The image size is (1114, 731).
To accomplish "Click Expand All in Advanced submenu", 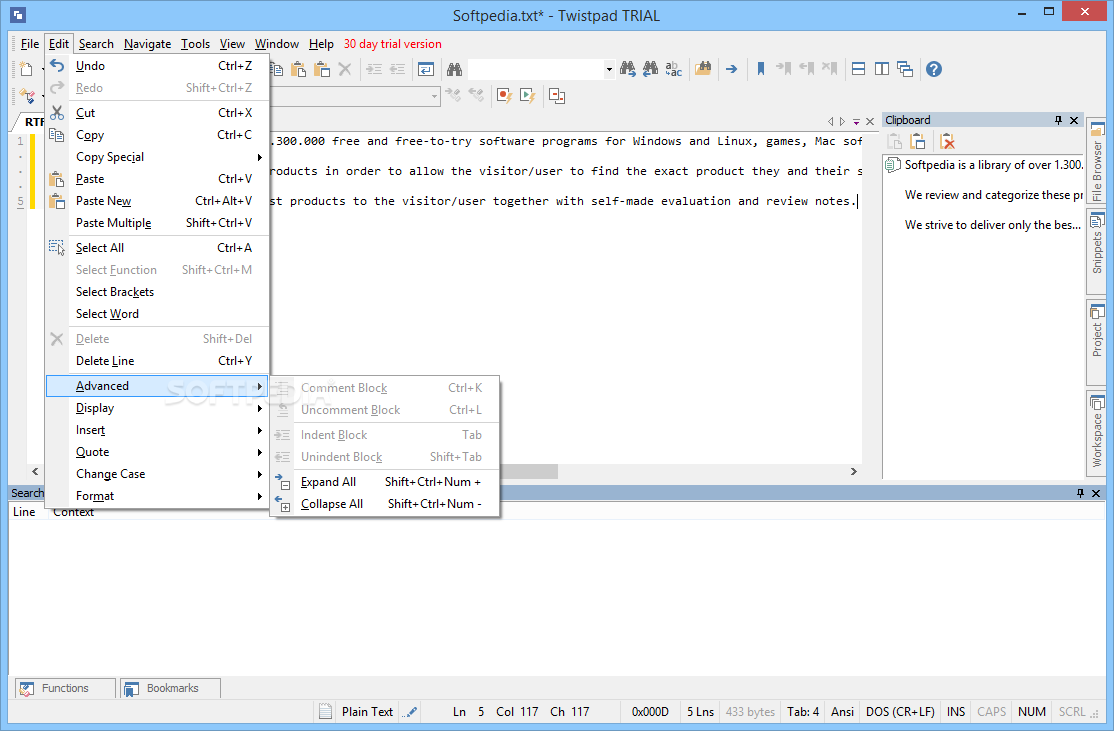I will pyautogui.click(x=385, y=482).
